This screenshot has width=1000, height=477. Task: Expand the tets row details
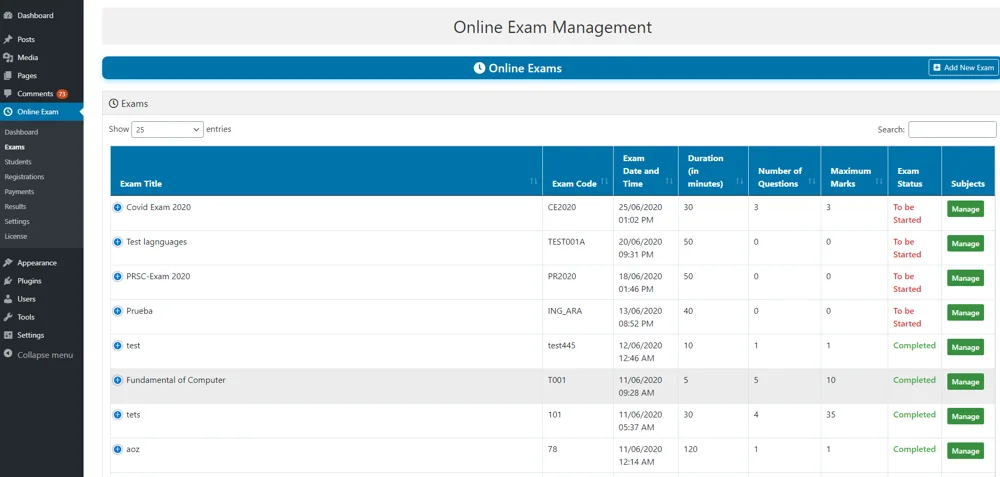[x=117, y=415]
